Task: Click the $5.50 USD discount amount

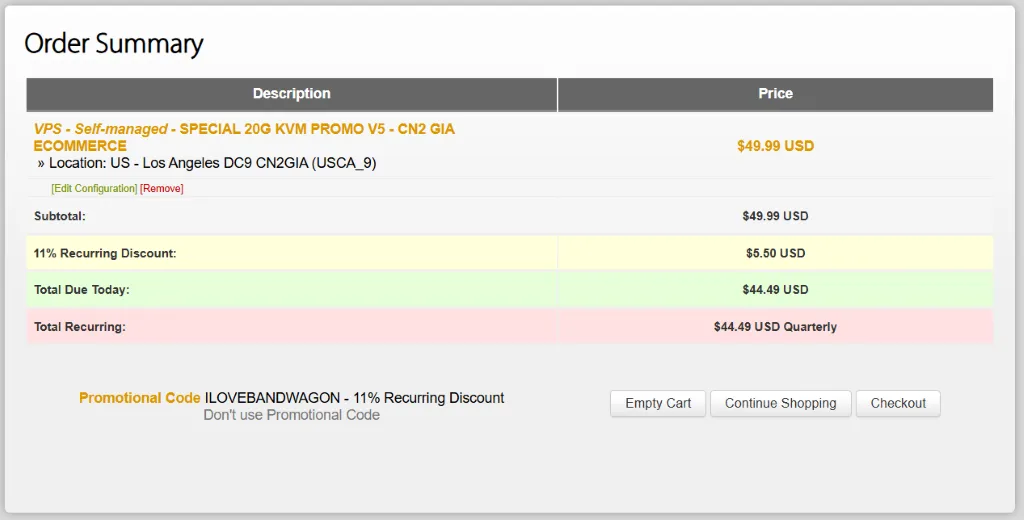Action: [x=775, y=253]
